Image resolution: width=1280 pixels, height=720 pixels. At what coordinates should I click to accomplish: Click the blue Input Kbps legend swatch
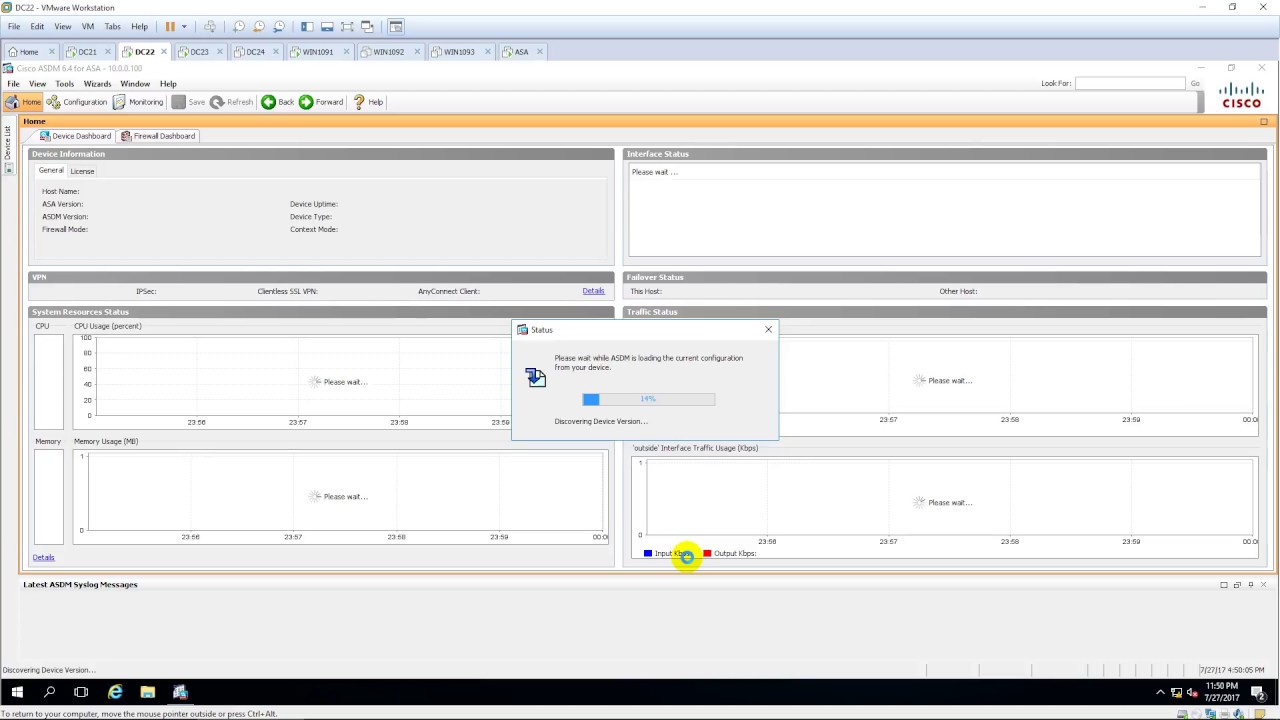click(x=648, y=553)
